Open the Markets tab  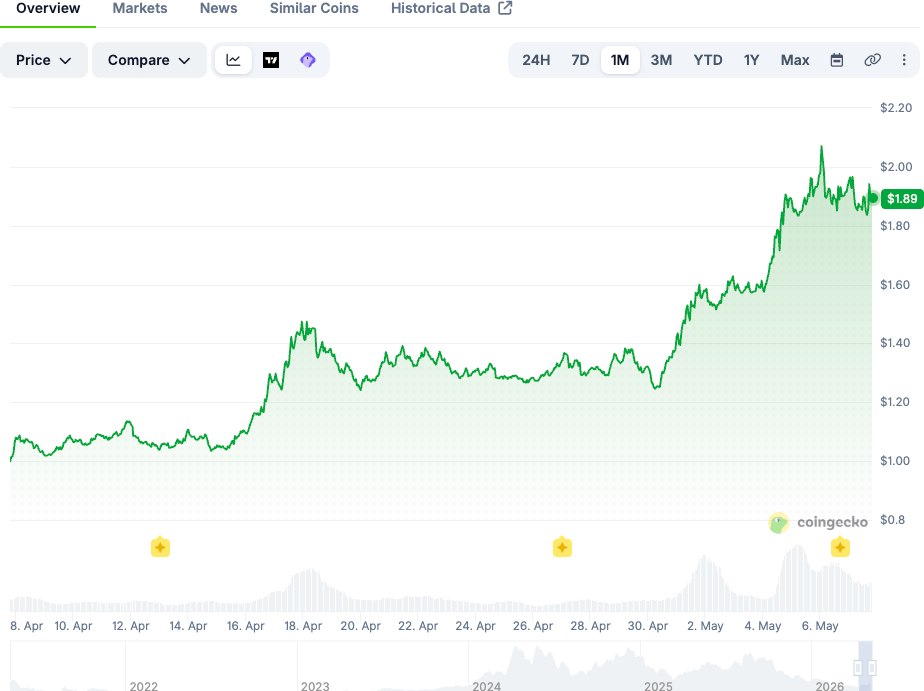140,9
